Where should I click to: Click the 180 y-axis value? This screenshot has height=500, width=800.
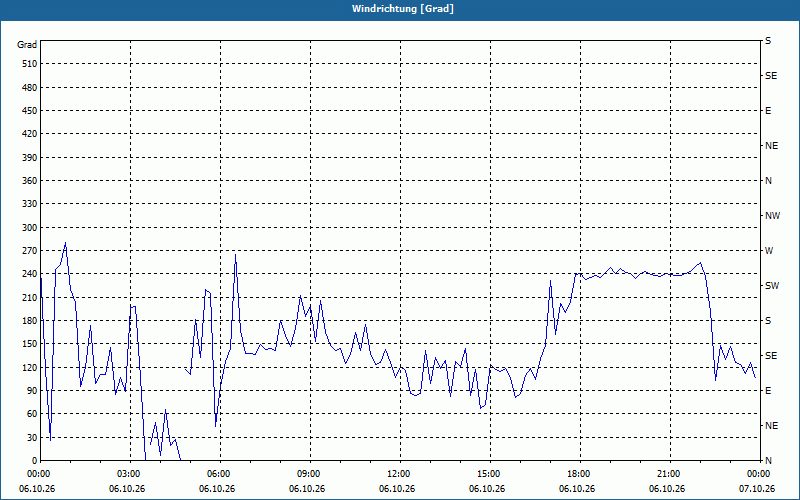[29, 320]
